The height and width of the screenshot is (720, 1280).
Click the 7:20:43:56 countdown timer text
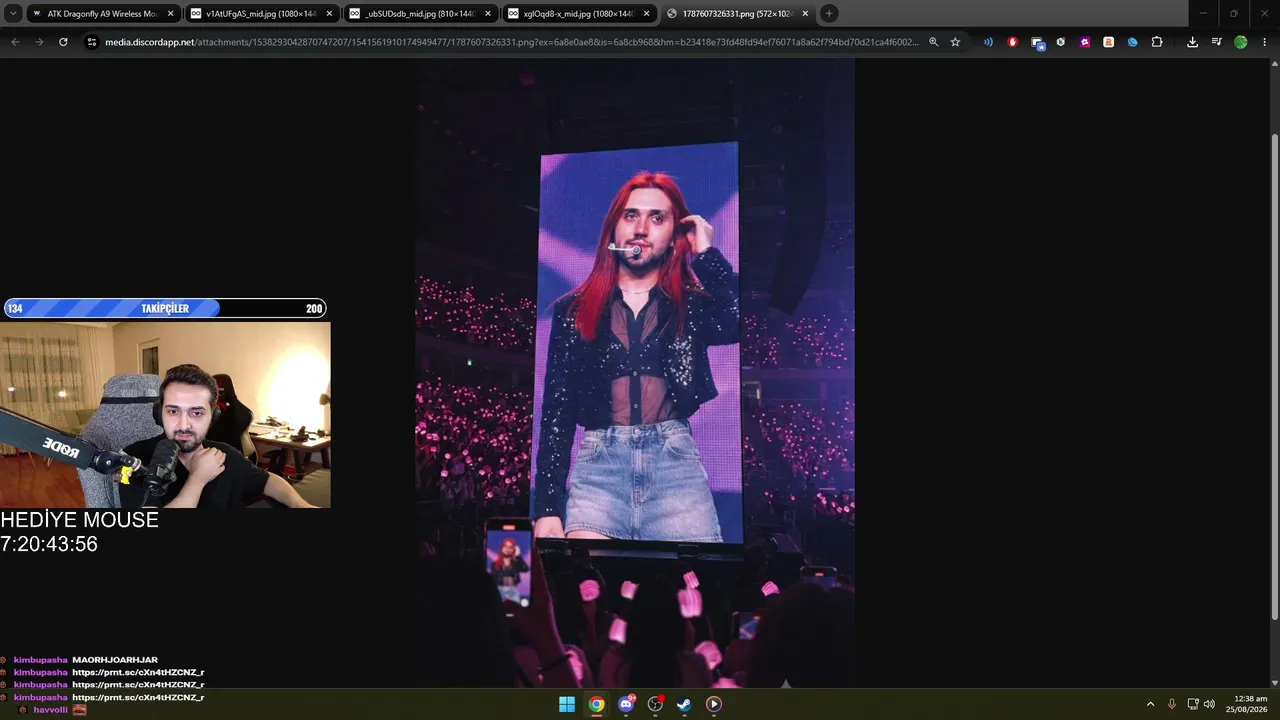tap(49, 545)
